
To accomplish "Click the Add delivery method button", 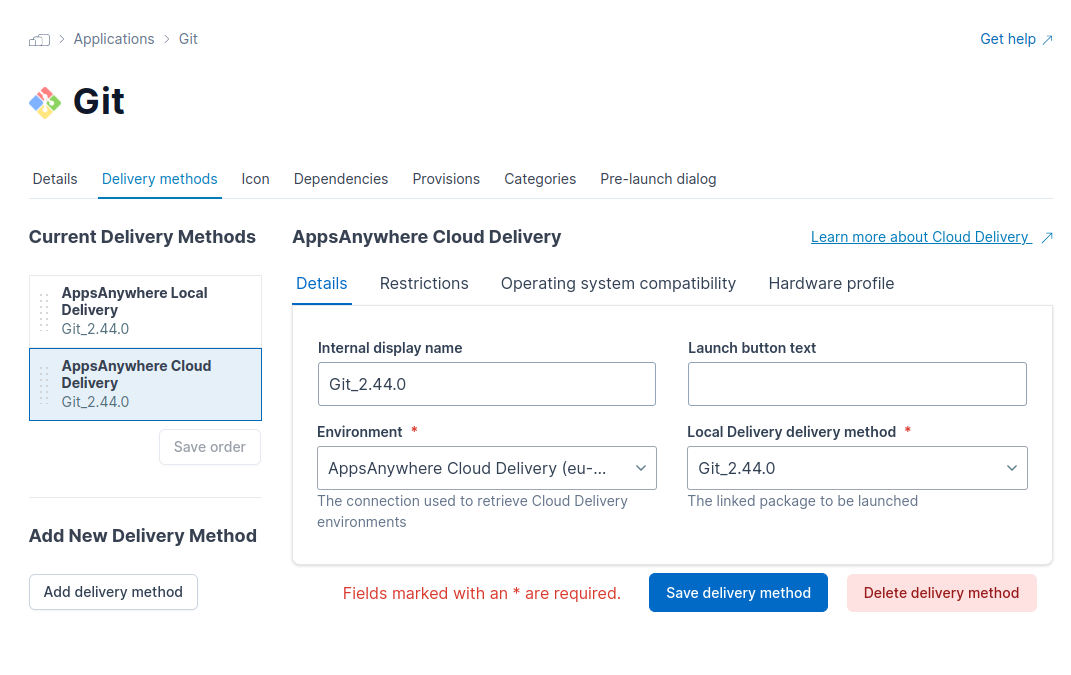I will click(x=113, y=592).
